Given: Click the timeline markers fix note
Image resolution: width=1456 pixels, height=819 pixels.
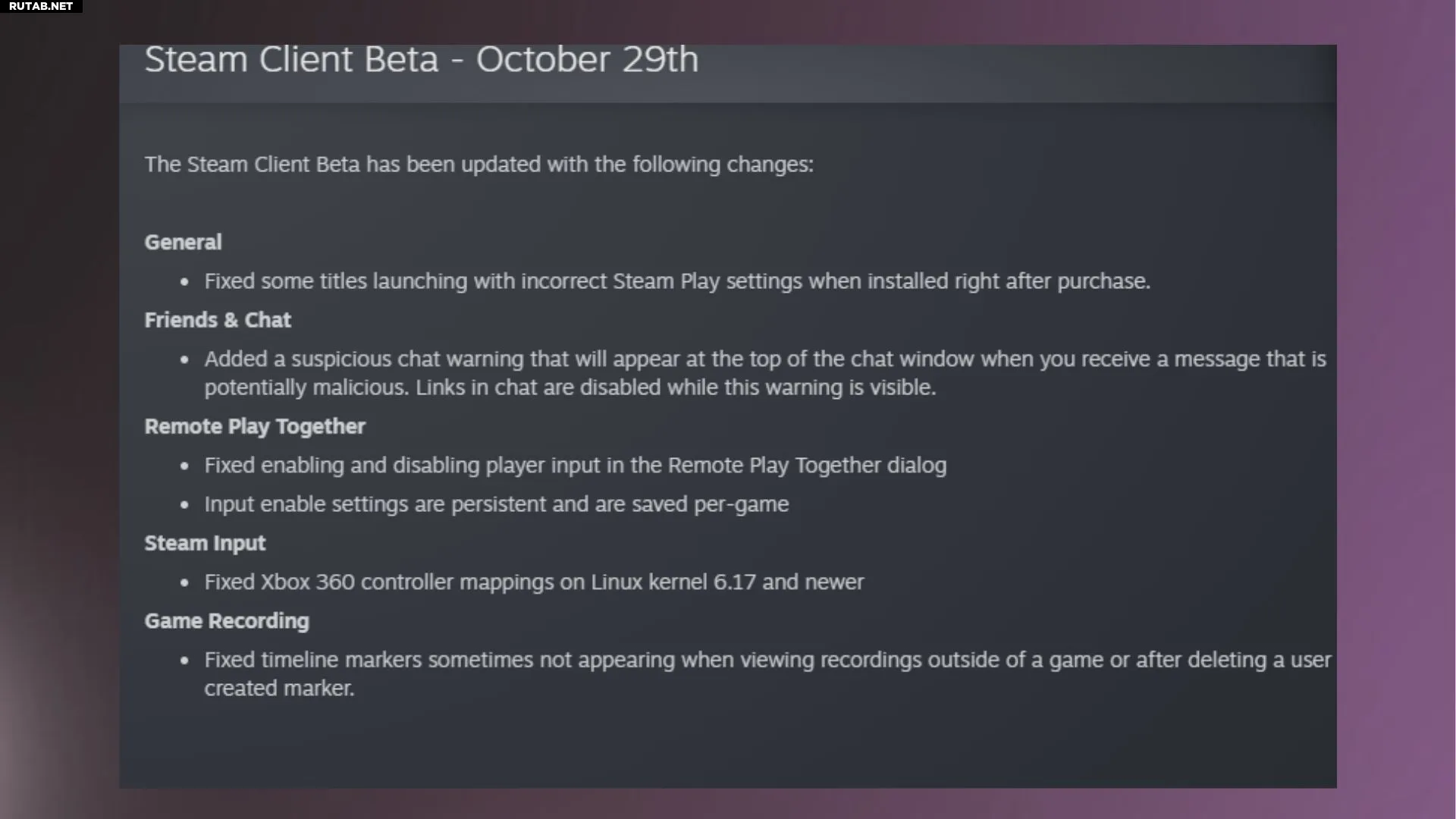Looking at the screenshot, I should pos(767,673).
